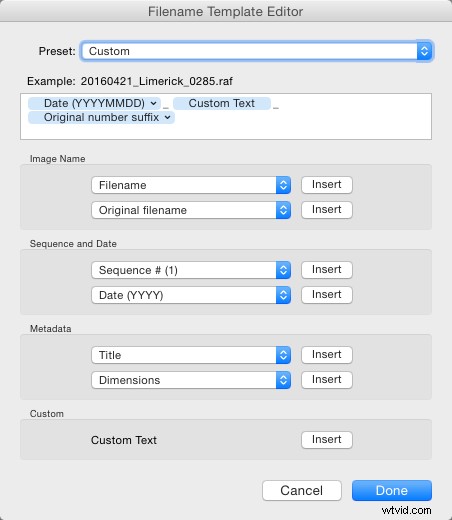Screen dimensions: 452x520
Task: Insert the Filename token
Action: coord(327,185)
